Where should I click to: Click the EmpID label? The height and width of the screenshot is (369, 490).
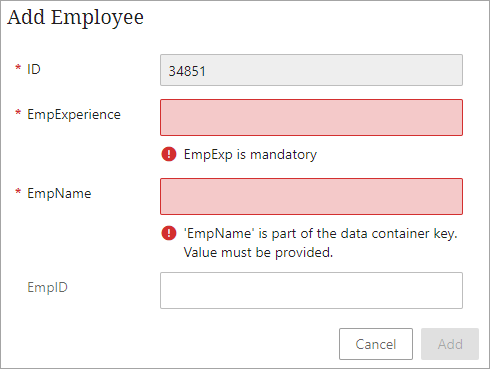coord(47,287)
